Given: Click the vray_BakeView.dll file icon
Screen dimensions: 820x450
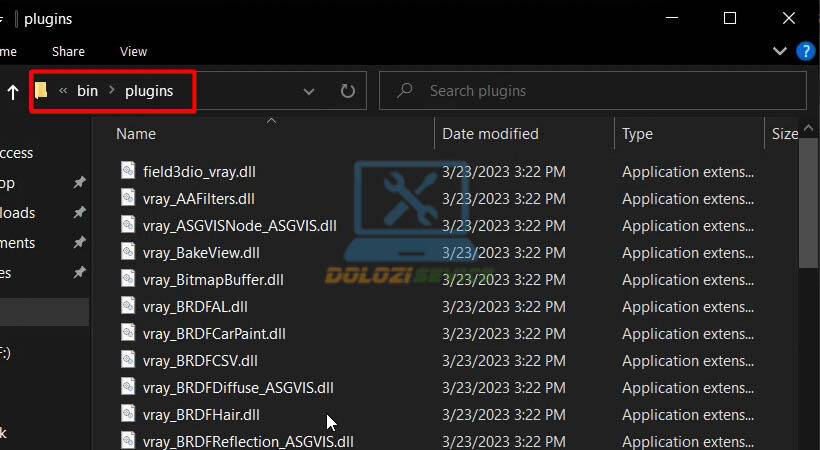Looking at the screenshot, I should (128, 252).
